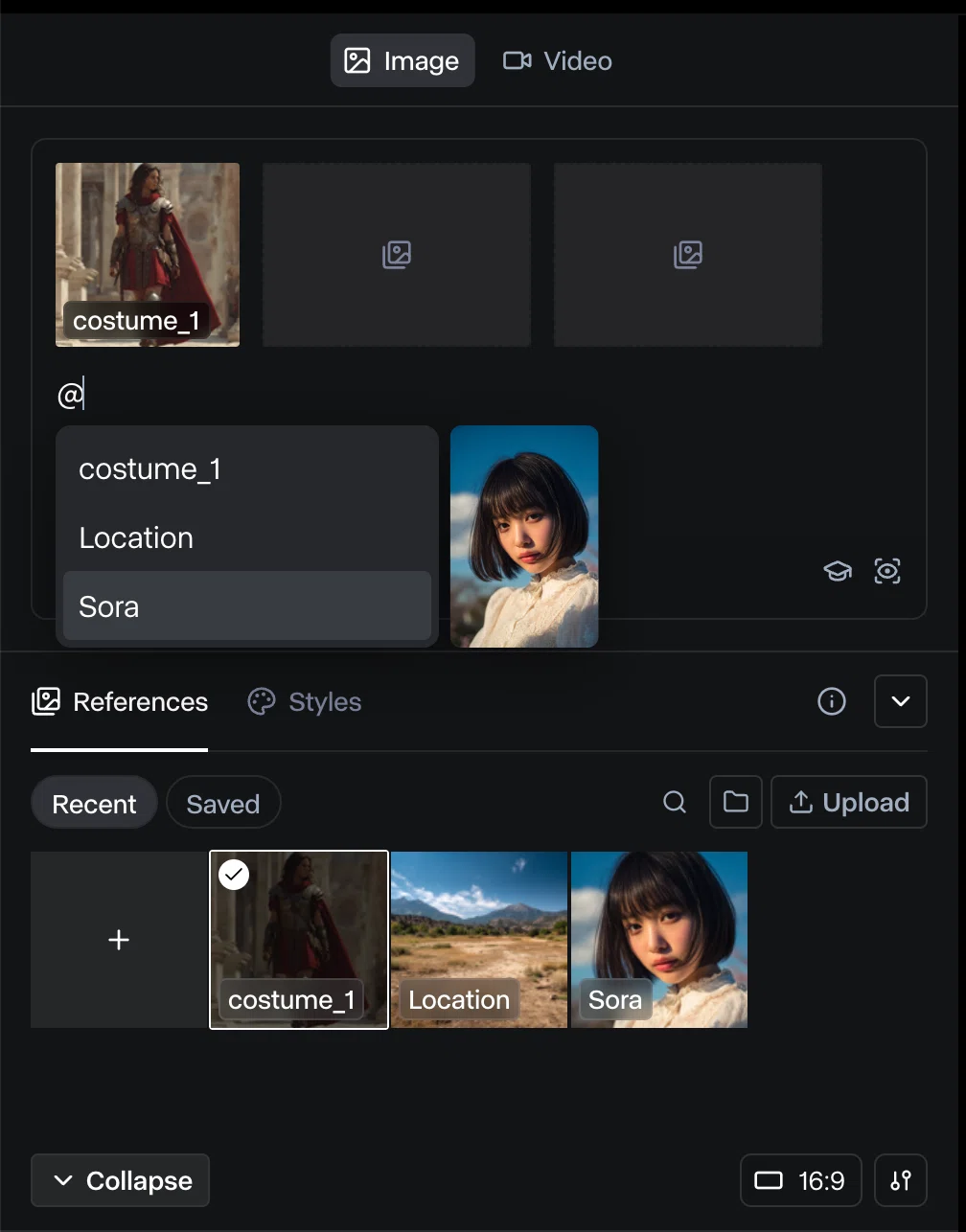Viewport: 966px width, 1232px height.
Task: Open the adjustment settings sliders icon
Action: pos(901,1180)
